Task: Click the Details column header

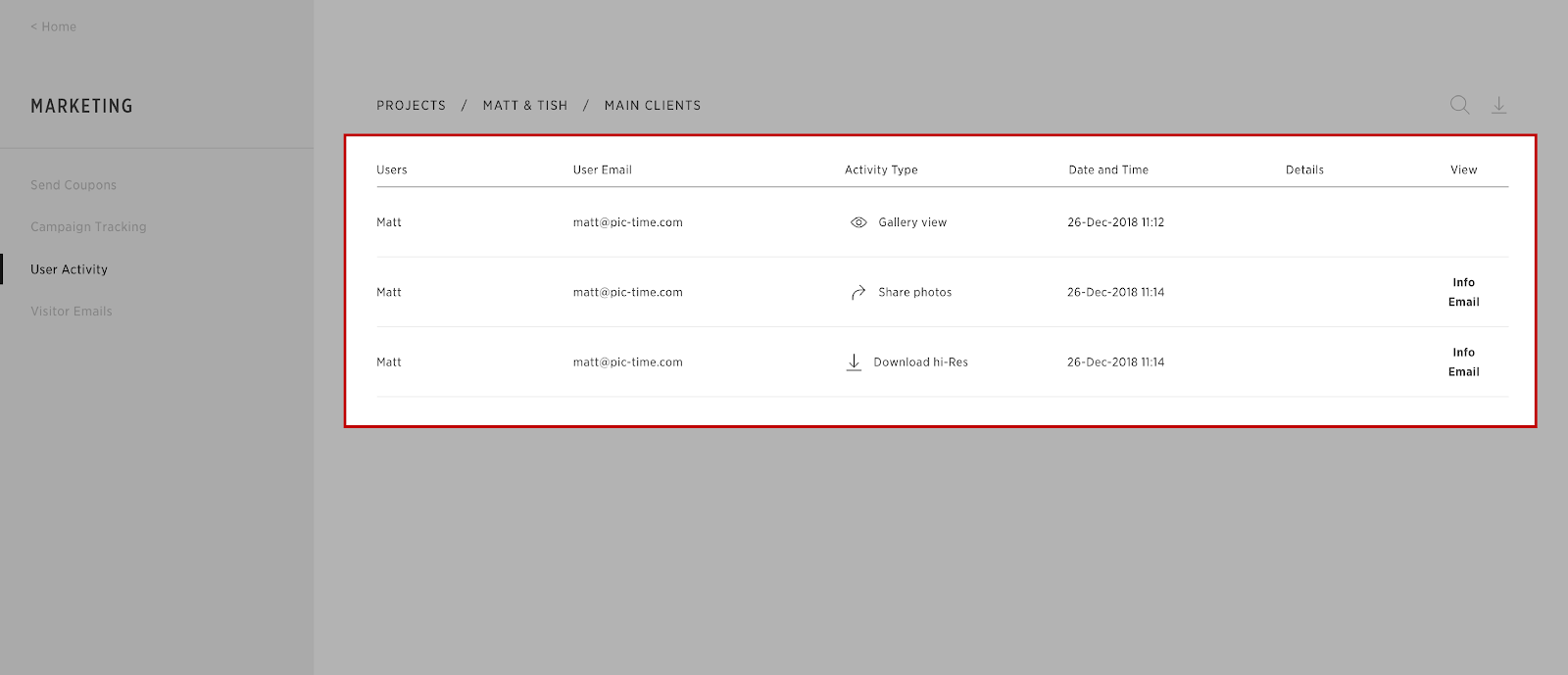Action: point(1305,169)
